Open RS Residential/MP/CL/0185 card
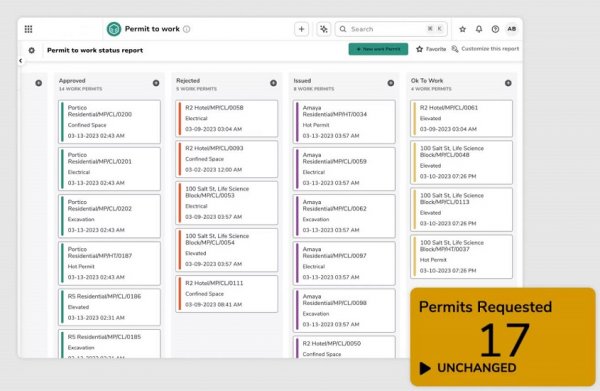 coord(109,344)
